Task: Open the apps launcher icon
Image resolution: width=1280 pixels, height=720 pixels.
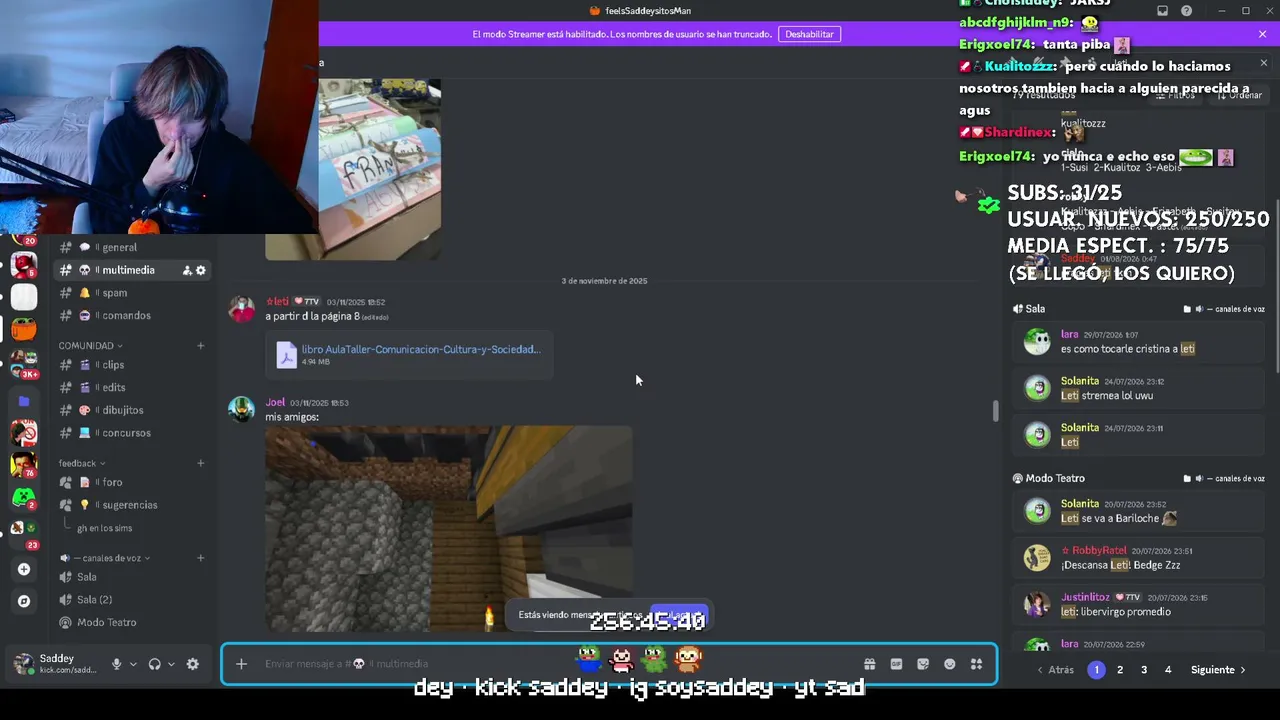Action: (x=976, y=664)
